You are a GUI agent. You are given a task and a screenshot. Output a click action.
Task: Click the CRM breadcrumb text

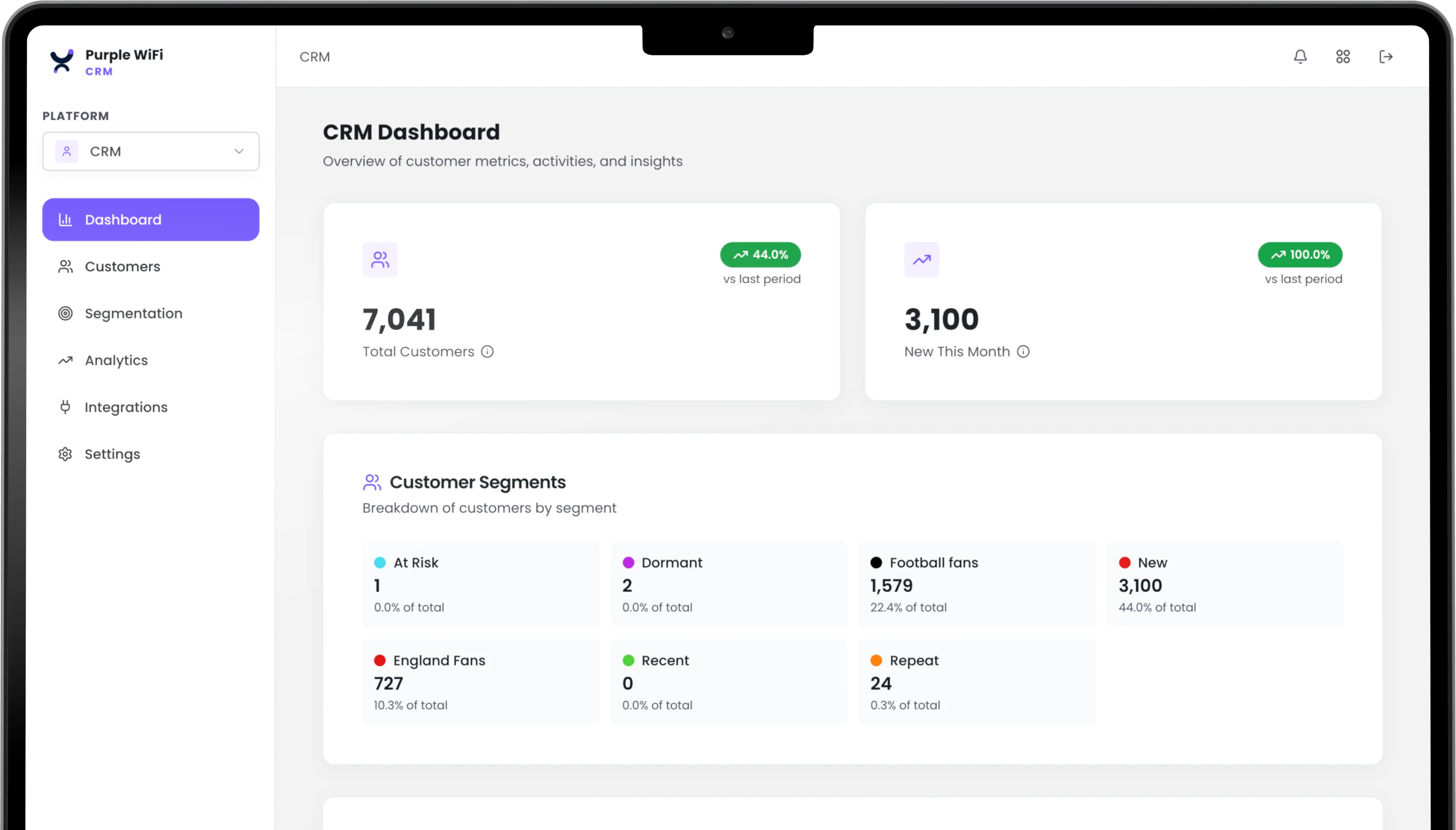click(314, 57)
